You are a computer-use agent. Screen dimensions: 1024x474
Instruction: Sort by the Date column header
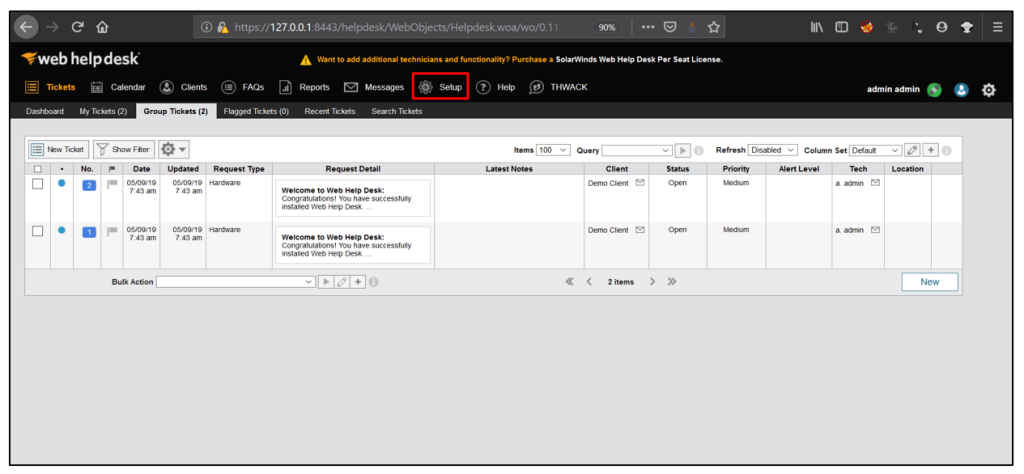point(141,169)
